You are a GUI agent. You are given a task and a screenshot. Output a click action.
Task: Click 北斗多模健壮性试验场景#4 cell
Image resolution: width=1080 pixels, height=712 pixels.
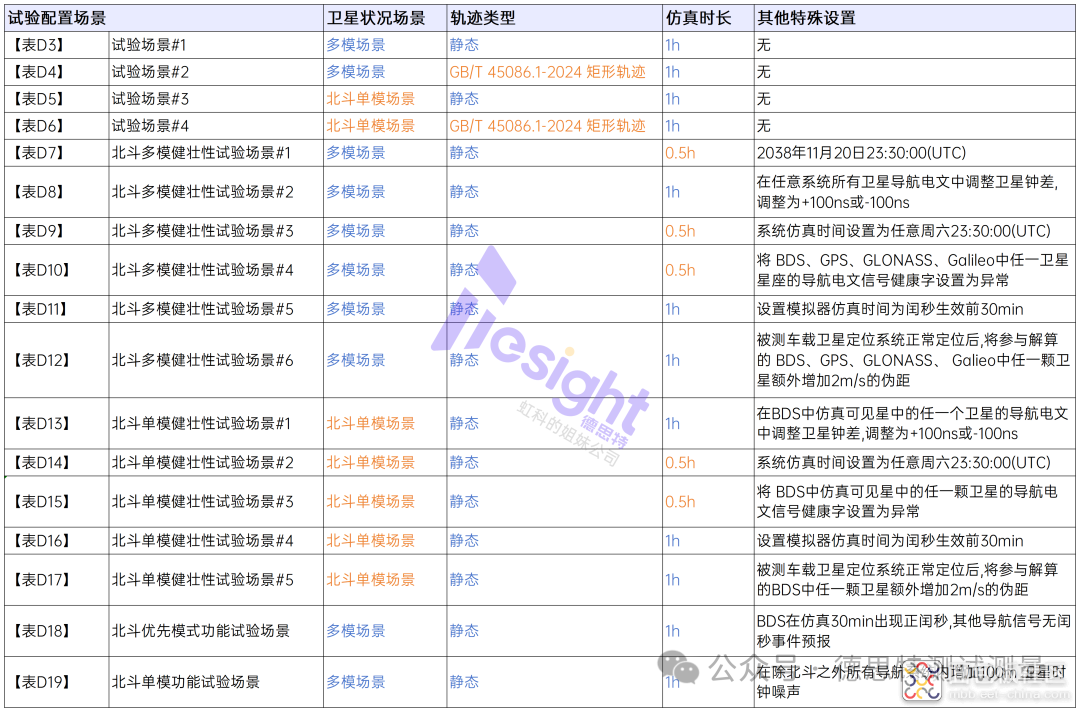(216, 270)
